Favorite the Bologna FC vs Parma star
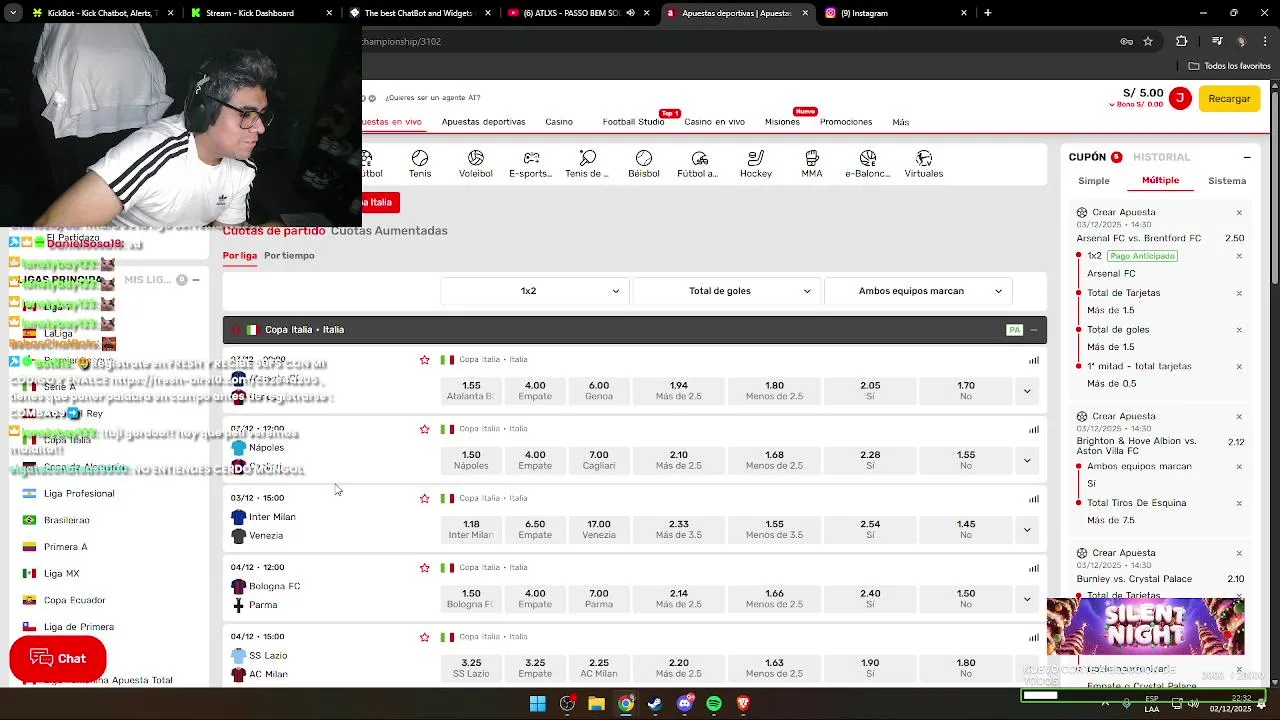This screenshot has height=720, width=1280. pyautogui.click(x=425, y=568)
